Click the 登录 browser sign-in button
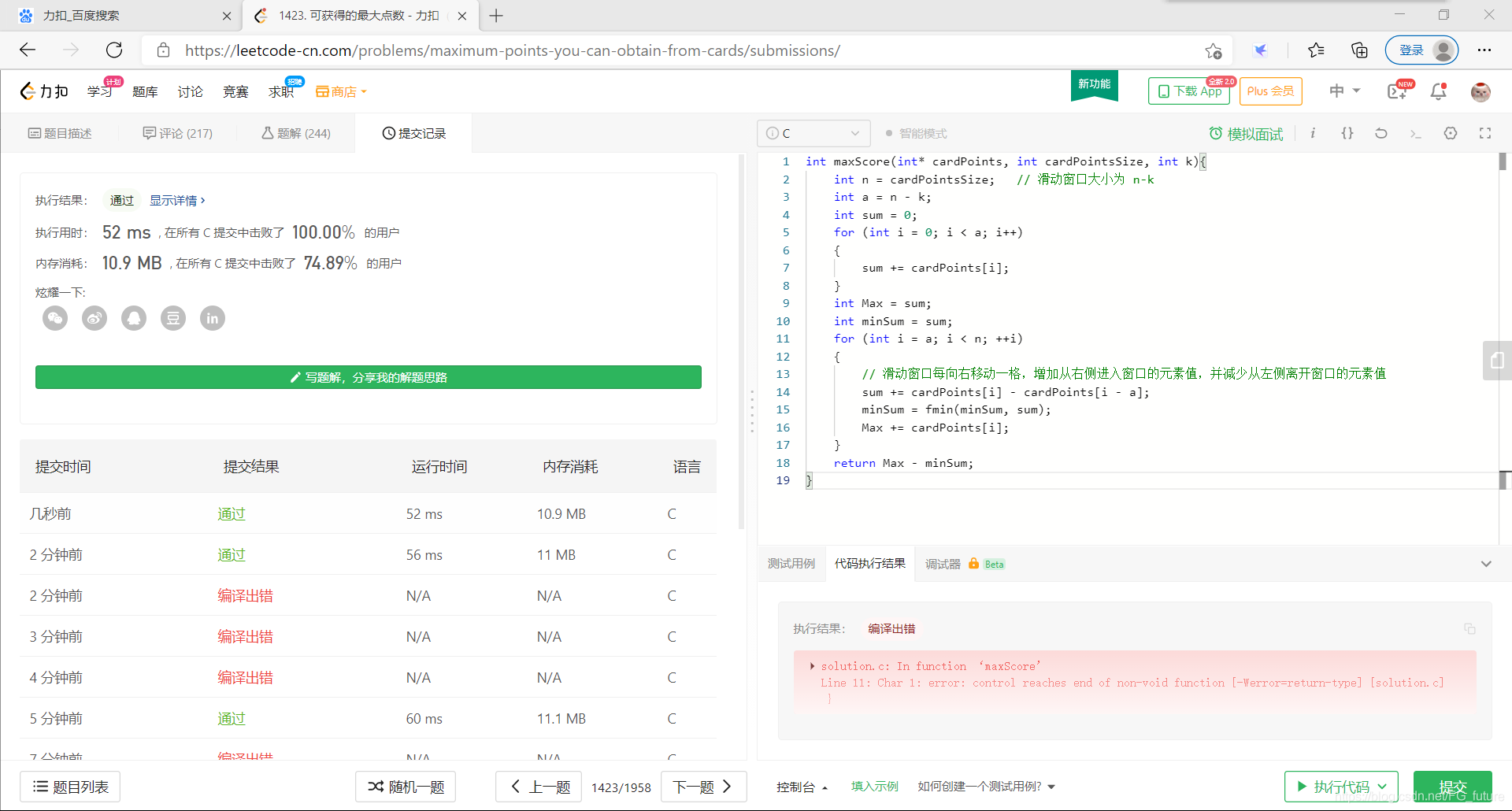Screen dimensions: 1512x811 pos(1421,50)
